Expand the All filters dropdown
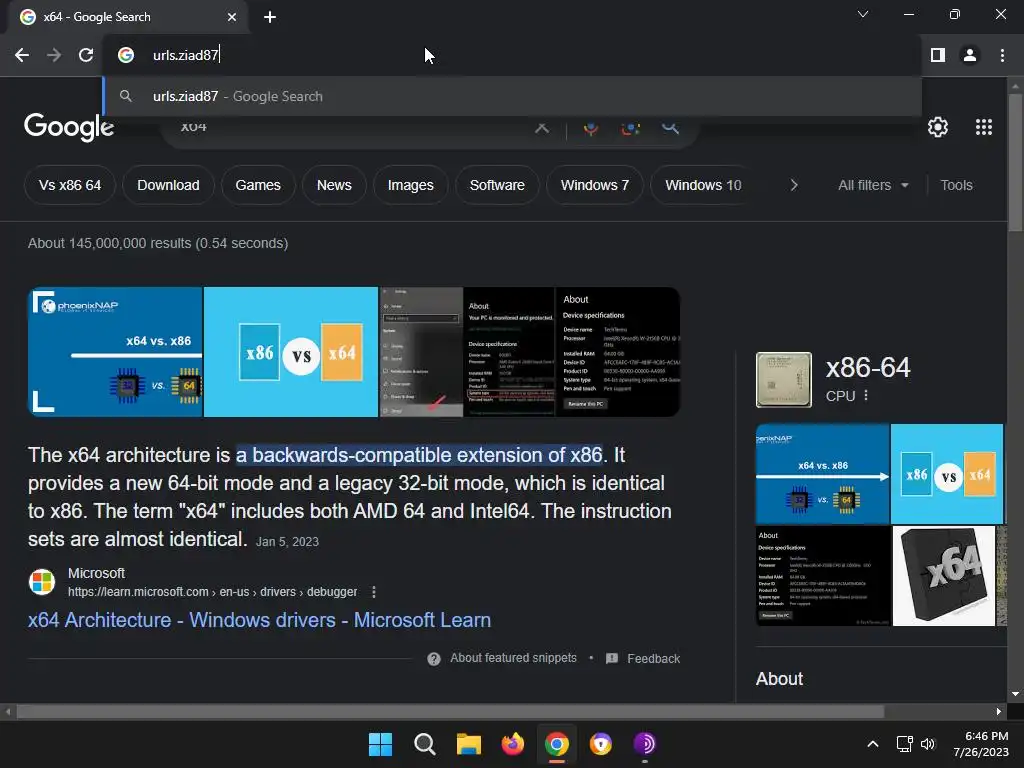This screenshot has width=1024, height=768. click(x=873, y=185)
